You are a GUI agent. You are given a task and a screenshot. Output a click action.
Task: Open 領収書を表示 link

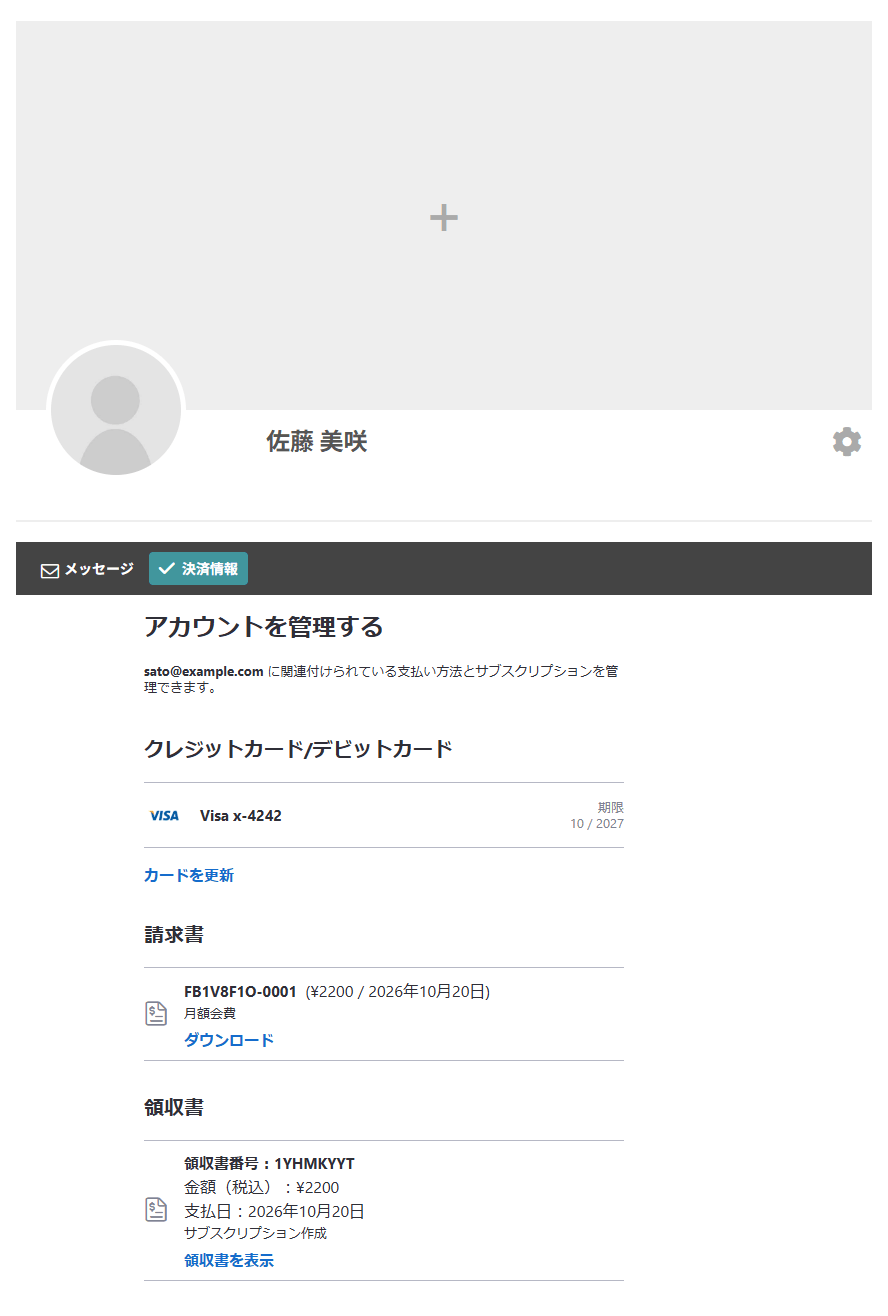tap(229, 1260)
